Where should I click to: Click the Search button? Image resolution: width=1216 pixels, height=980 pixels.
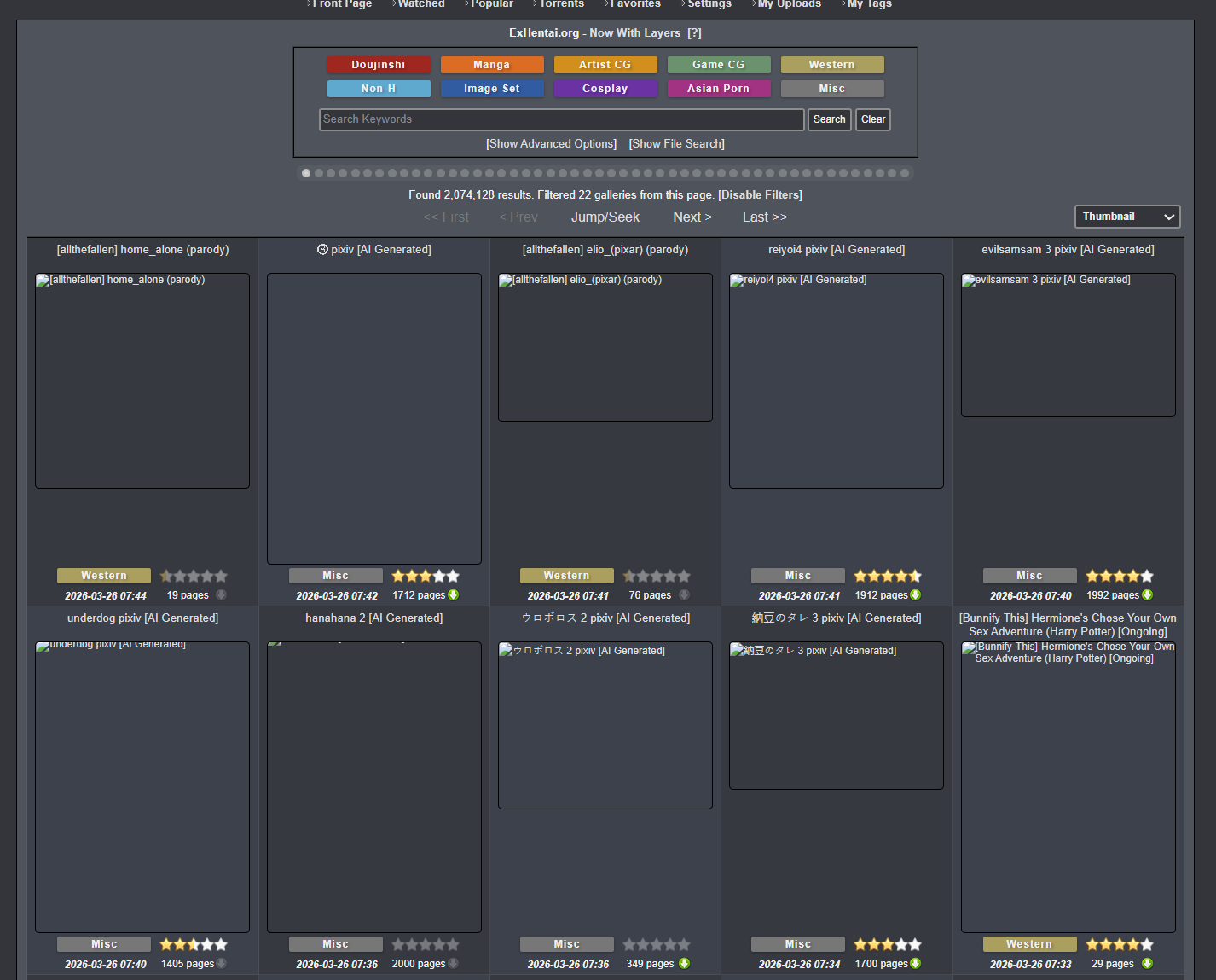830,119
